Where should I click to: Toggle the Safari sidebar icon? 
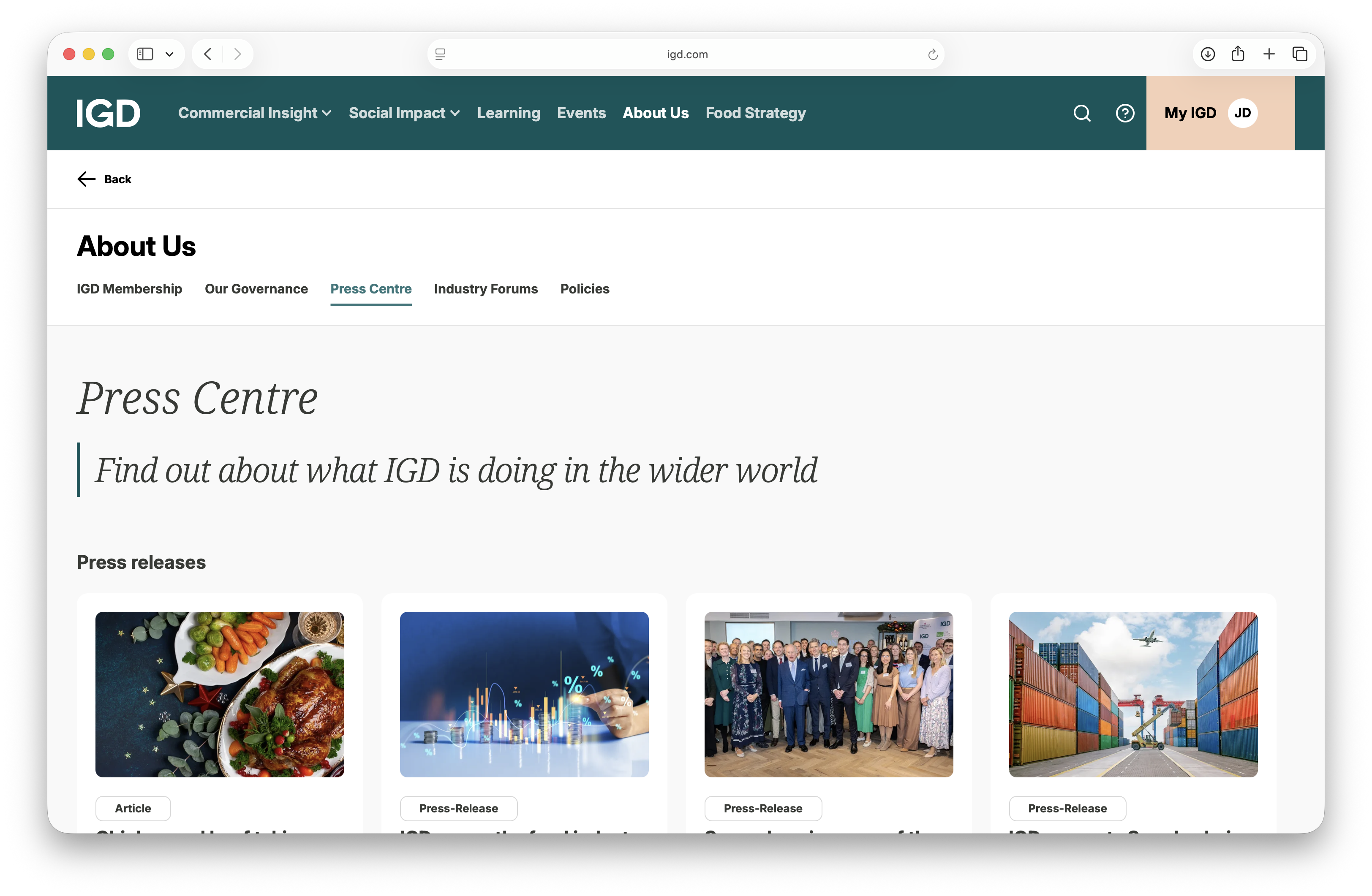145,54
